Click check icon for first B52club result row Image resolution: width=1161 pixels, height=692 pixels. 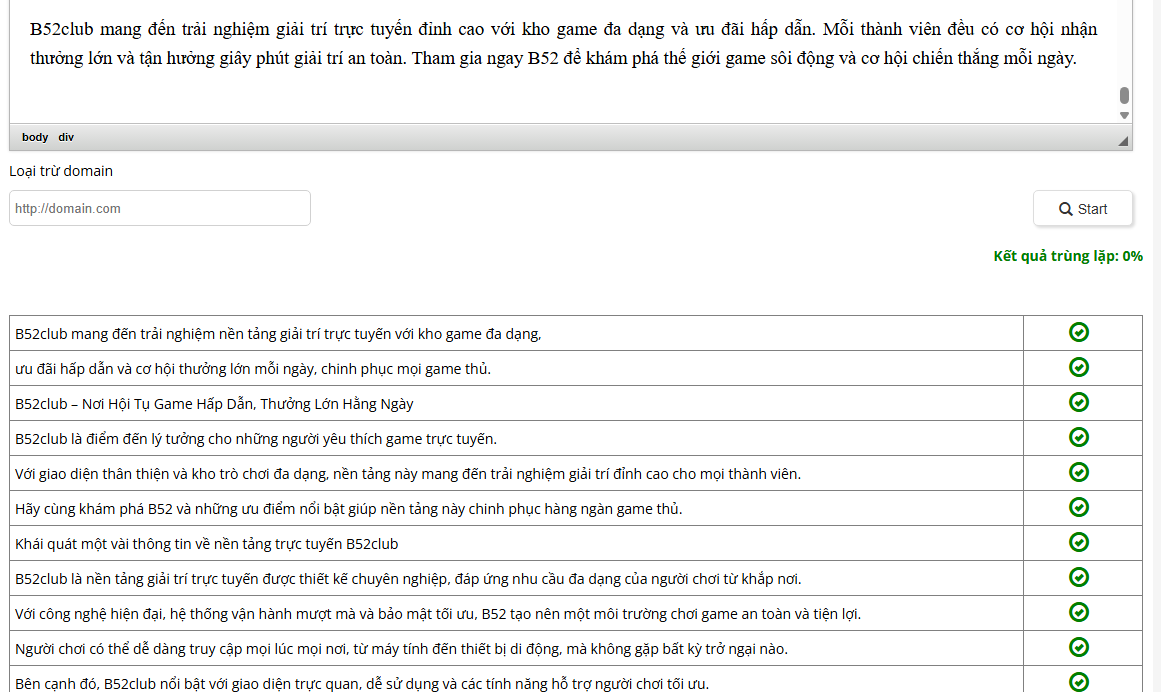(1079, 333)
